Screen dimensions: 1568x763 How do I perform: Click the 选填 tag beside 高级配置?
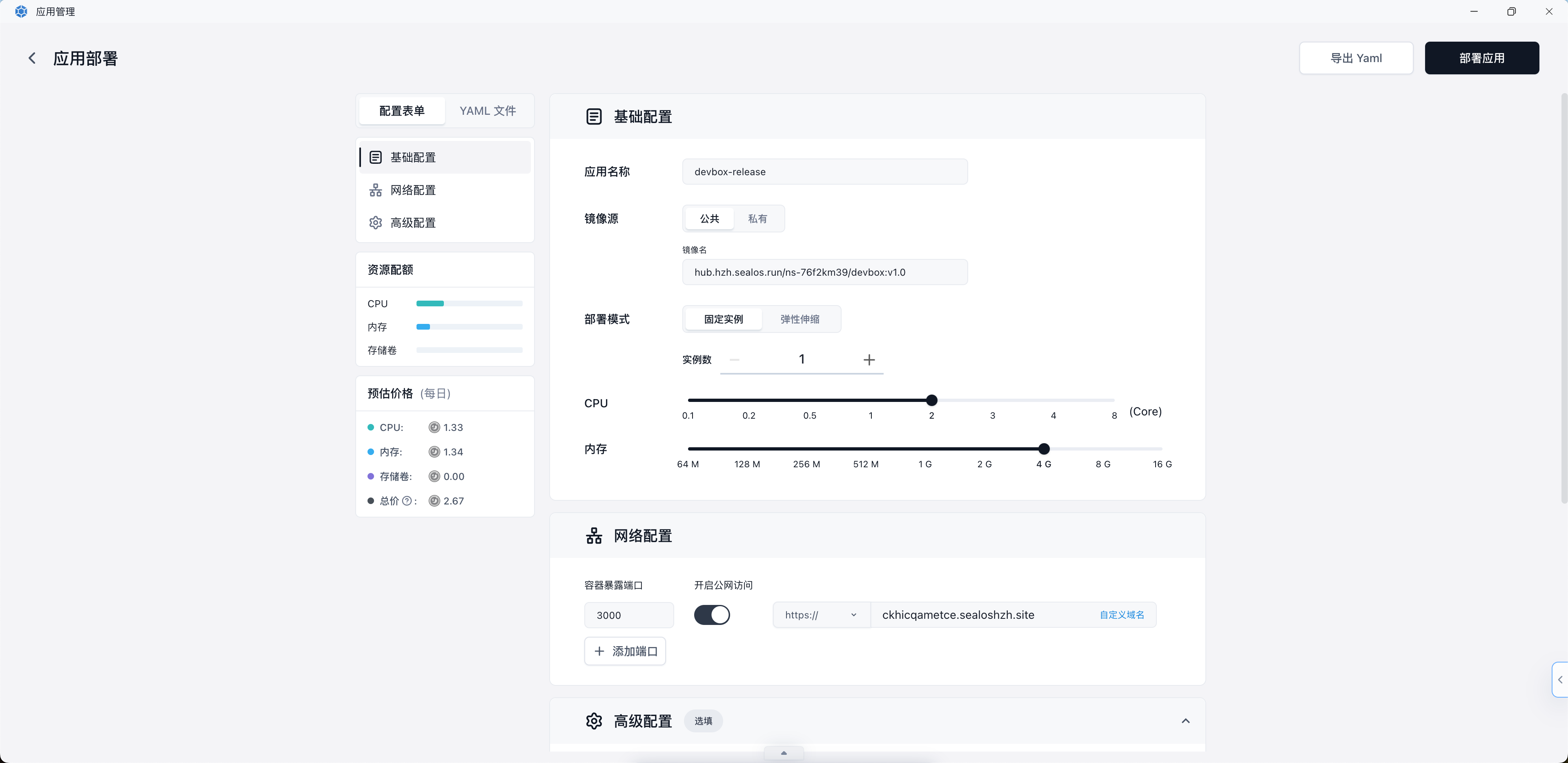pos(703,721)
